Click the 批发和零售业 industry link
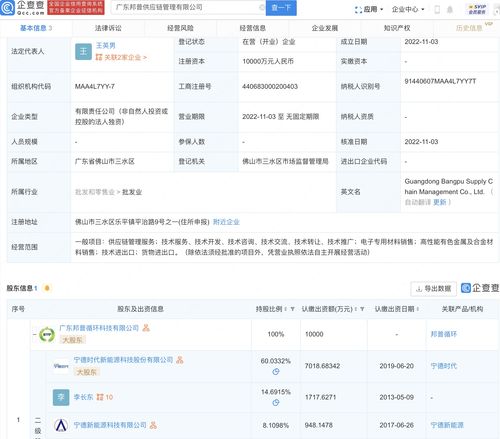The width and height of the screenshot is (500, 439). [95, 192]
